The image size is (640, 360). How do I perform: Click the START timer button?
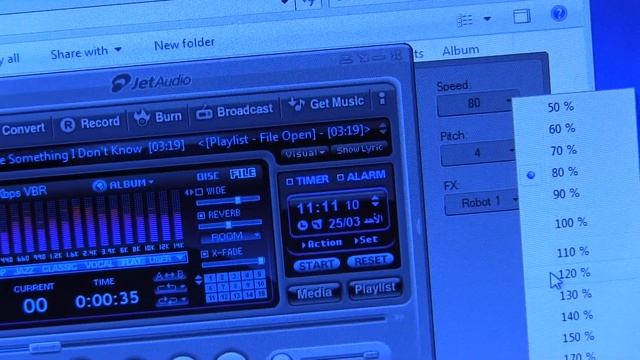[x=317, y=266]
